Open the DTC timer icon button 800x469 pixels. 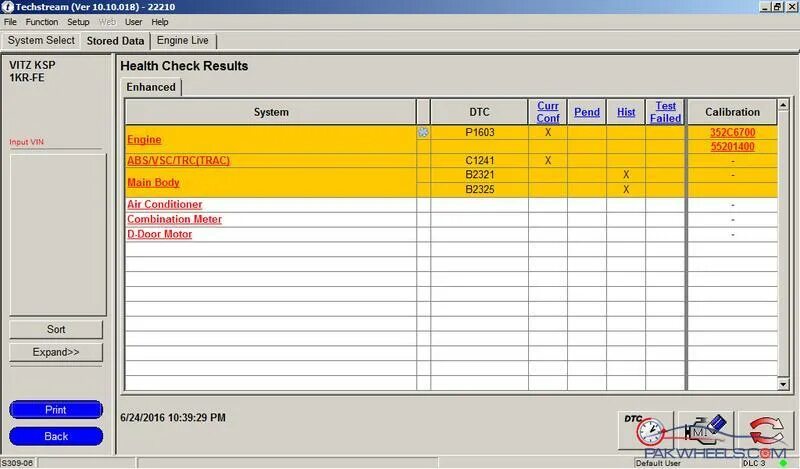645,430
